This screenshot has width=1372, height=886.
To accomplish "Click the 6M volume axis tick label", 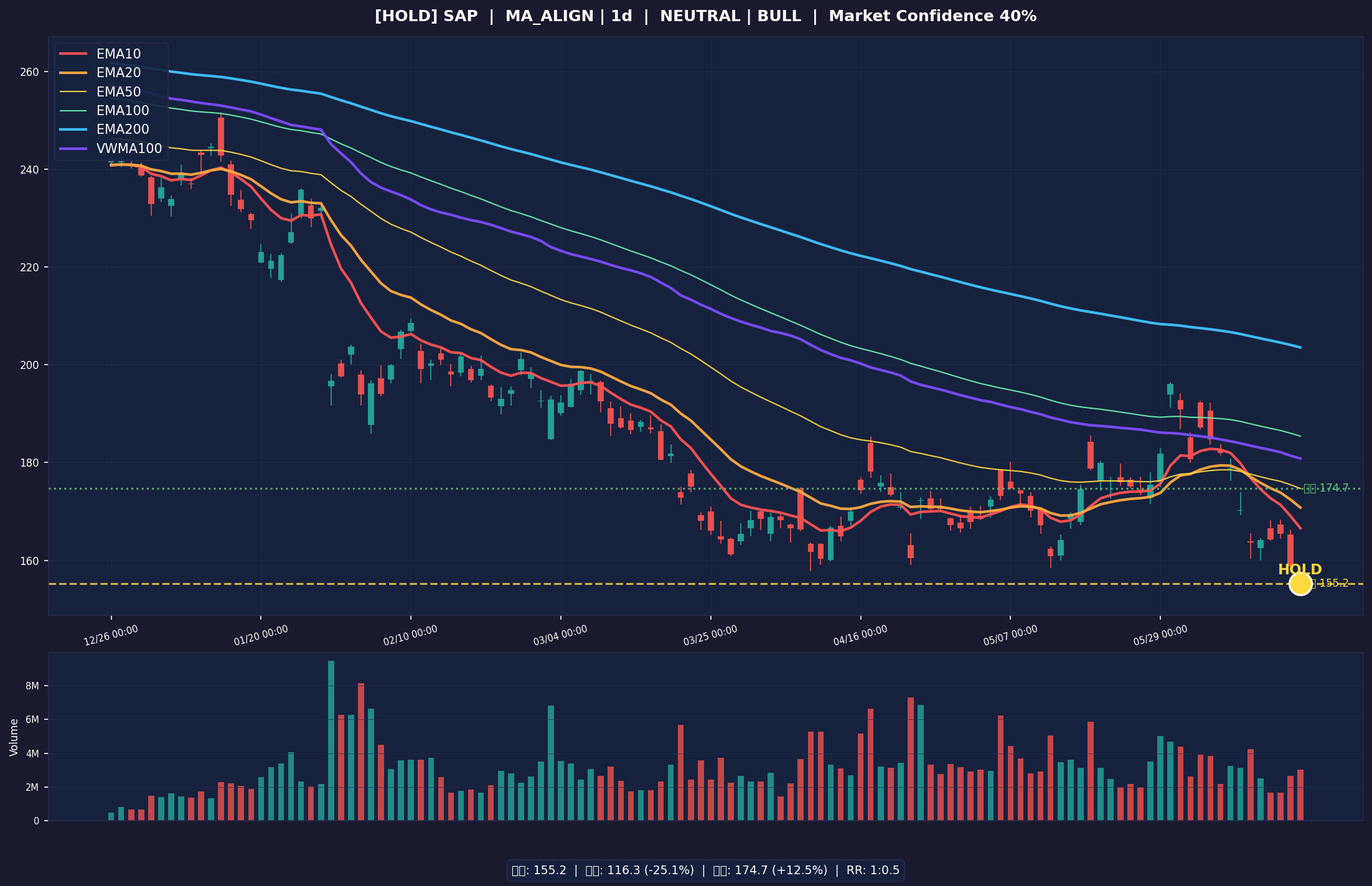I will (x=33, y=719).
